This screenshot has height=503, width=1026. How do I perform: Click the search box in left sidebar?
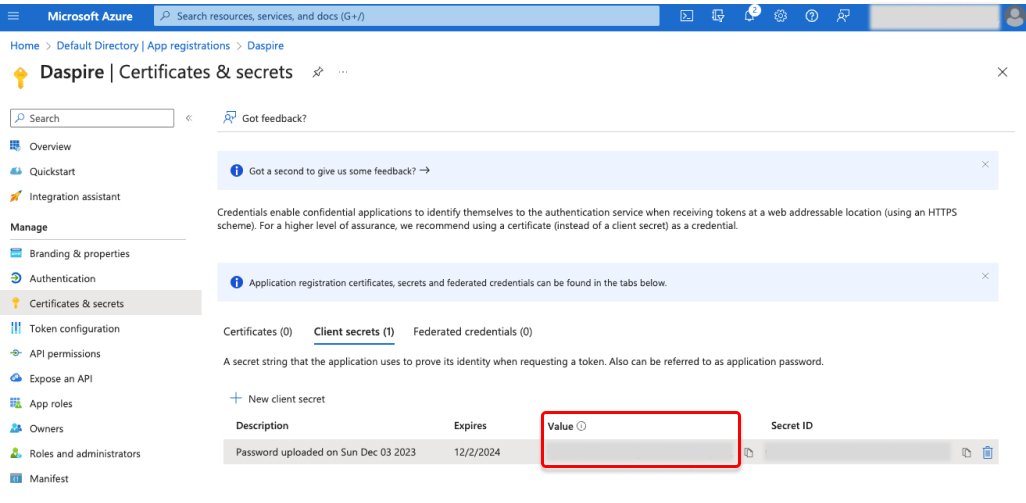tap(92, 118)
